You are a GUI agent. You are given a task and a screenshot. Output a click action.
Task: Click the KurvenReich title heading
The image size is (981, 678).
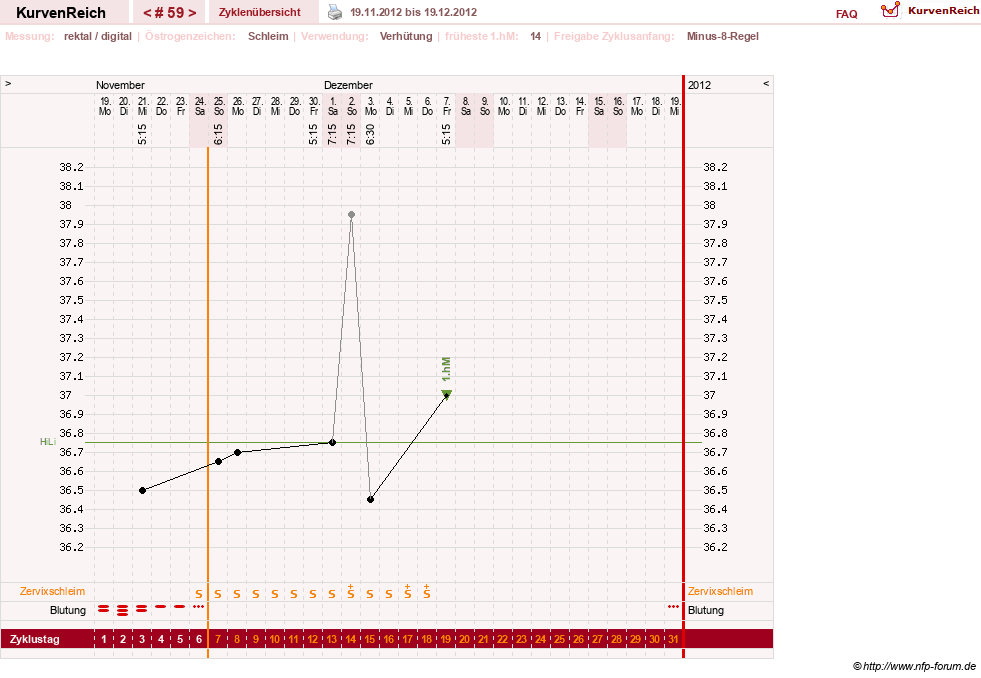click(x=61, y=13)
